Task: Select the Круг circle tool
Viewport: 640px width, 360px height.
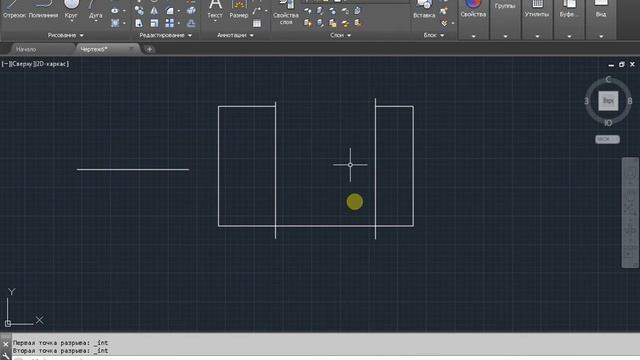Action: point(71,10)
